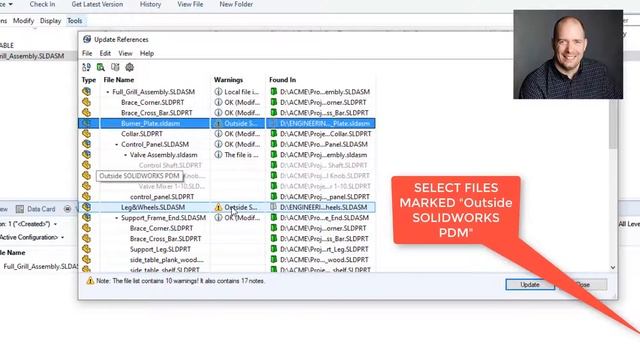This screenshot has width=640, height=360.
Task: Open File menu in Update References
Action: coord(87,53)
